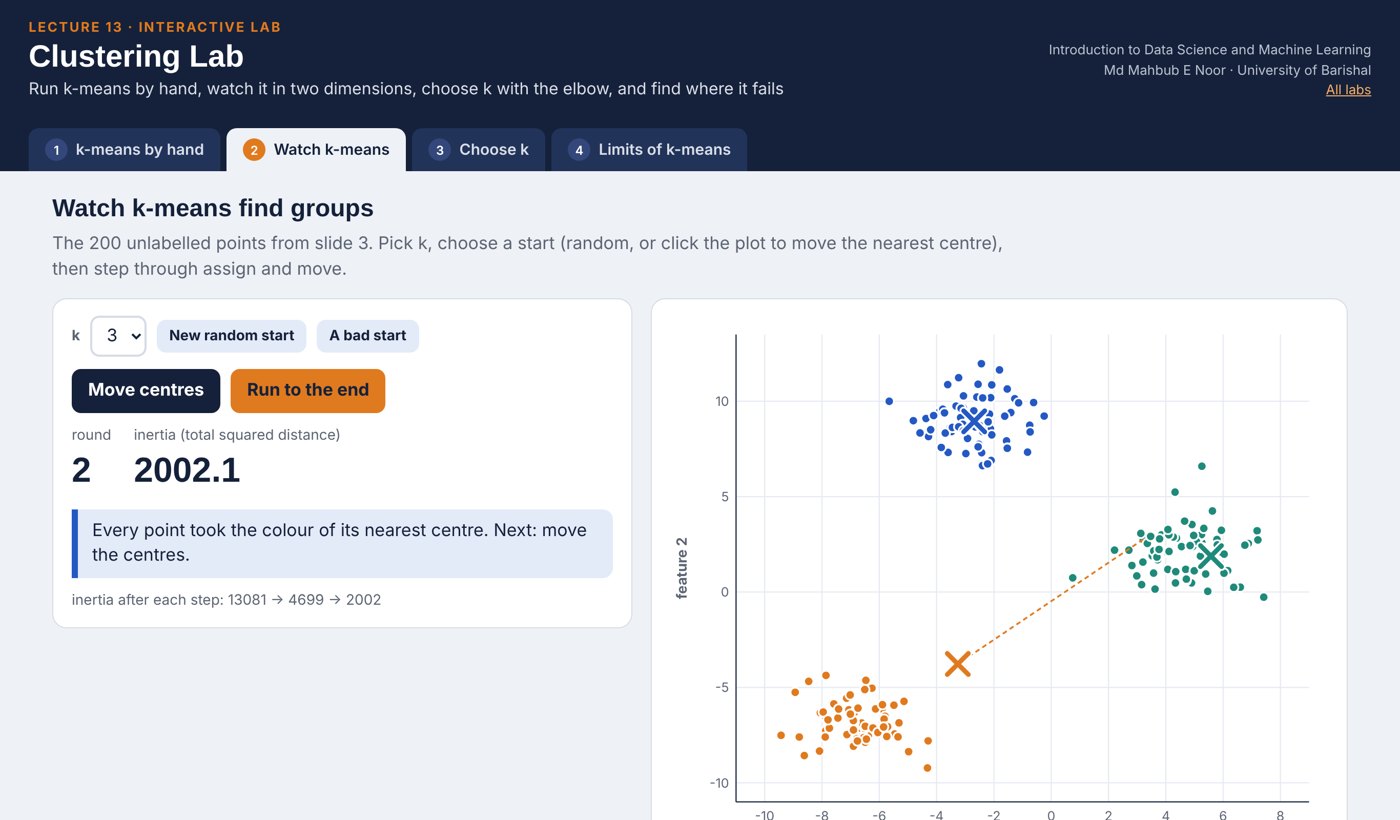Open the k value dropdown
Viewport: 1400px width, 820px height.
pyautogui.click(x=118, y=336)
